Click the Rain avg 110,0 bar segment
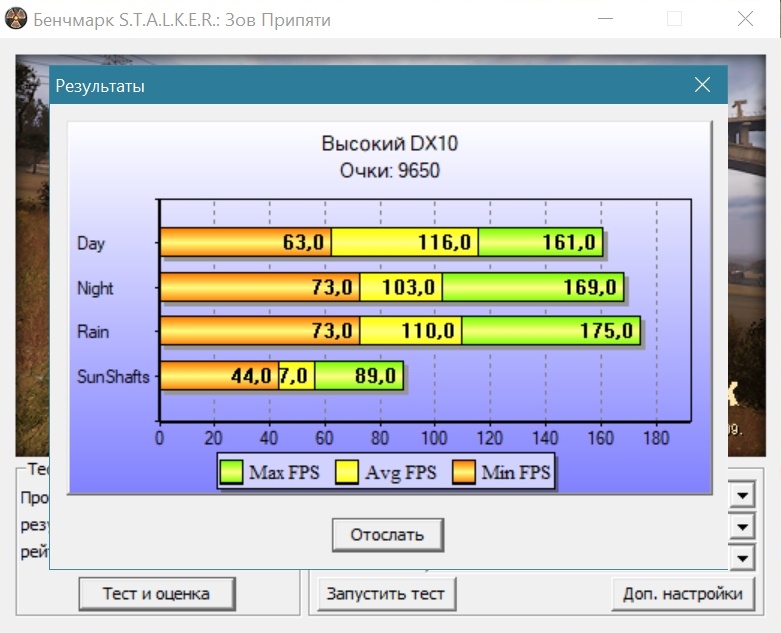The height and width of the screenshot is (633, 781). point(410,330)
